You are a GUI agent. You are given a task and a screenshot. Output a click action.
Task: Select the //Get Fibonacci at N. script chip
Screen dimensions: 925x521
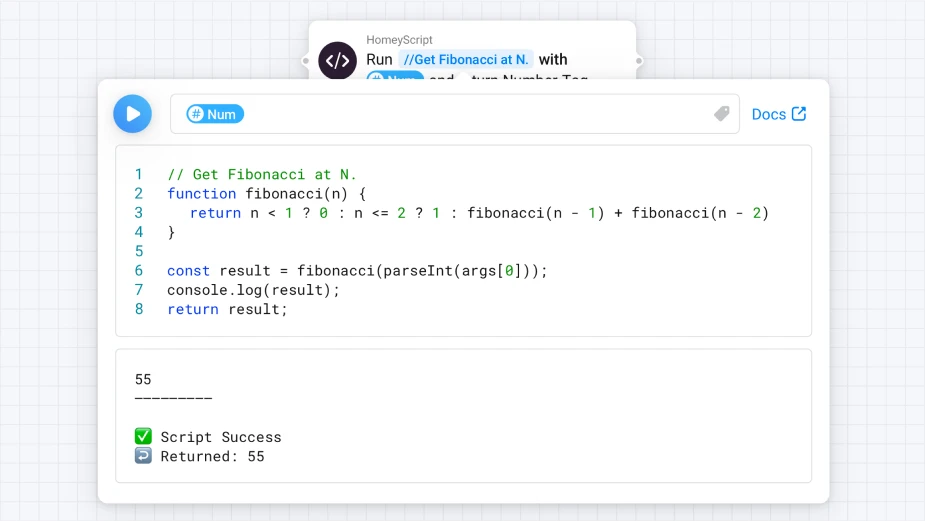(x=465, y=60)
